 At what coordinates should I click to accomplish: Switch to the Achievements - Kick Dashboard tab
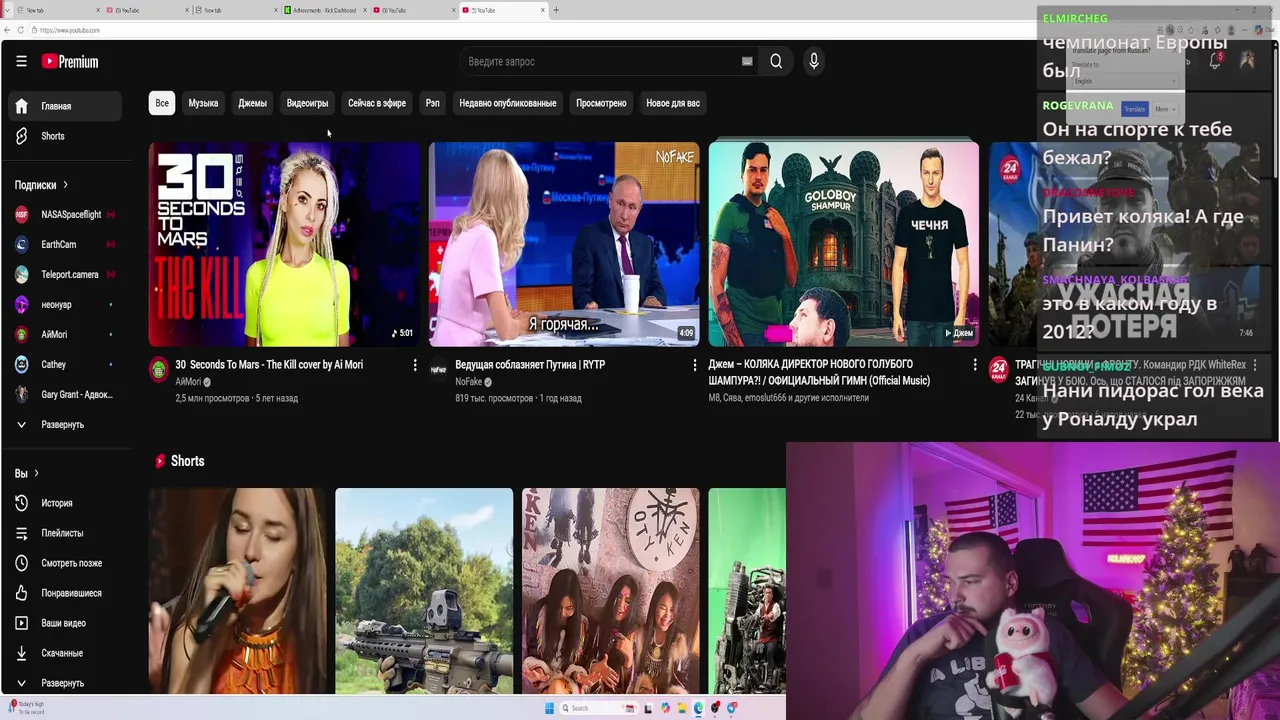(x=322, y=10)
